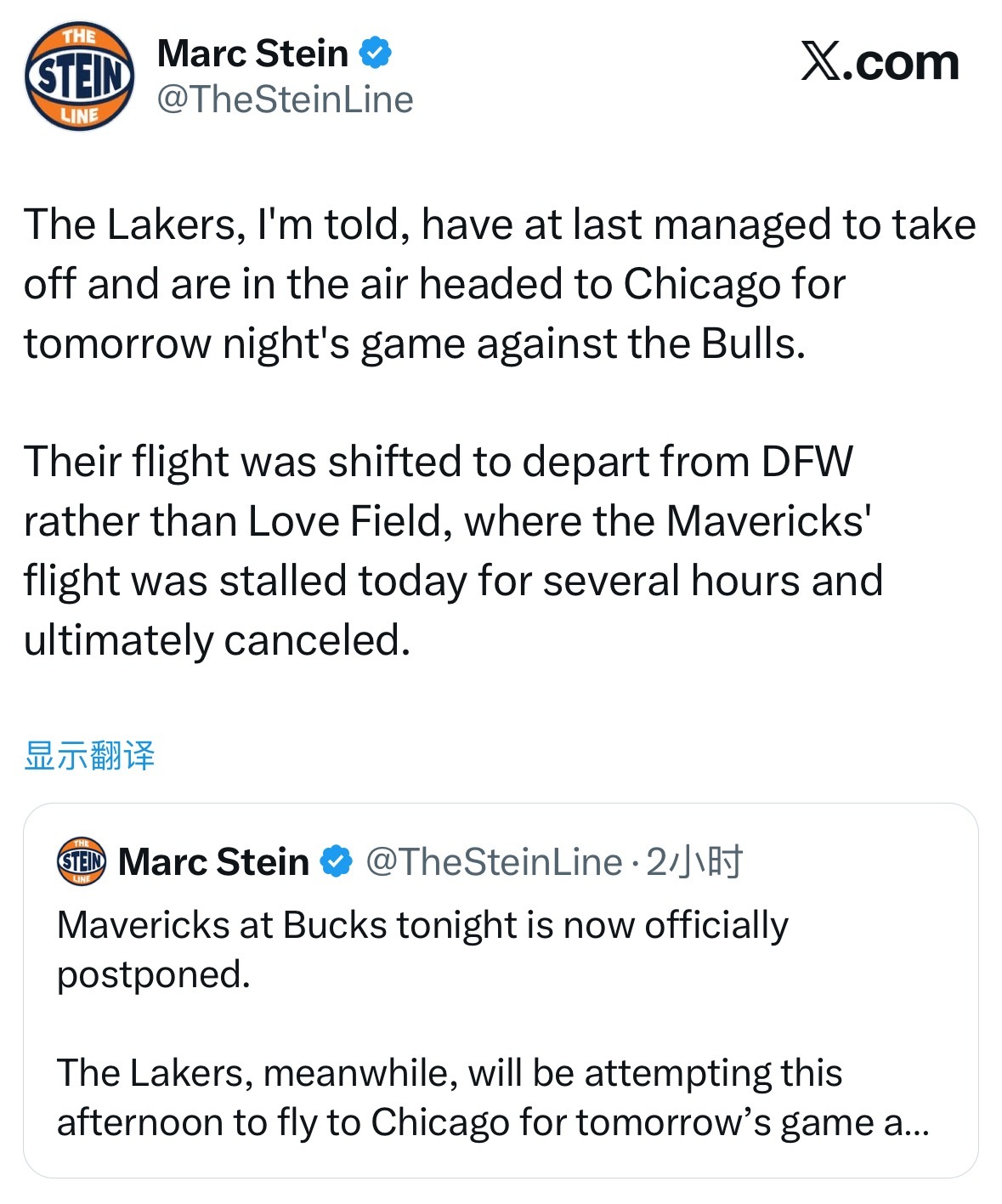Click the quoted tweet's Stein Line avatar

[79, 861]
